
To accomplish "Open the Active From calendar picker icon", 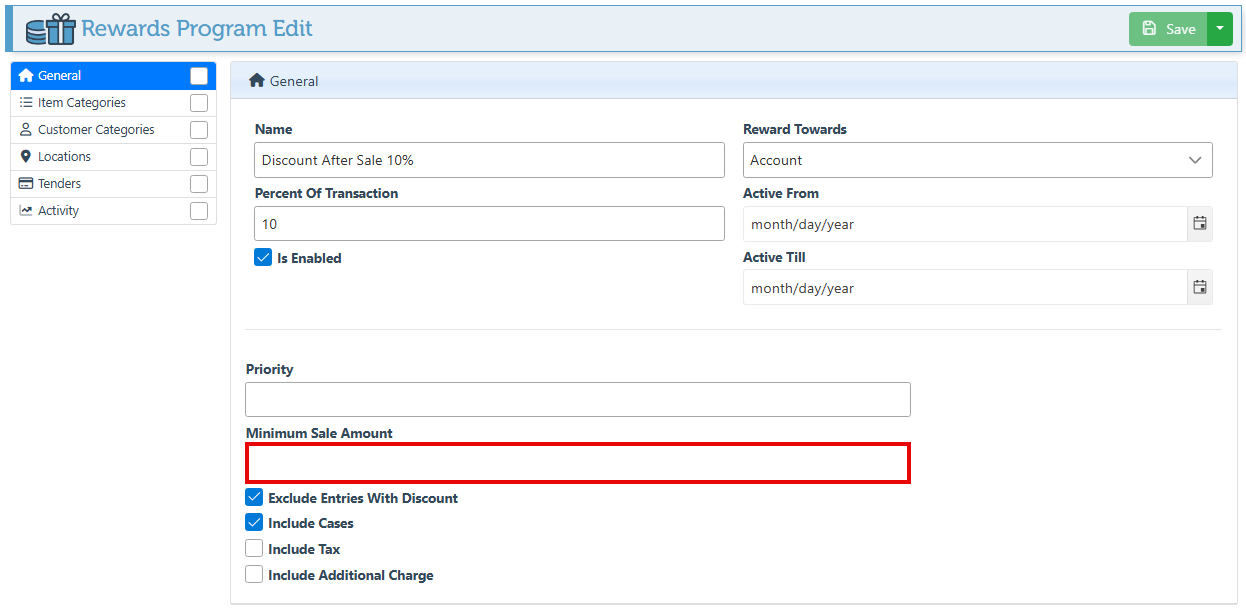I will coord(1200,224).
